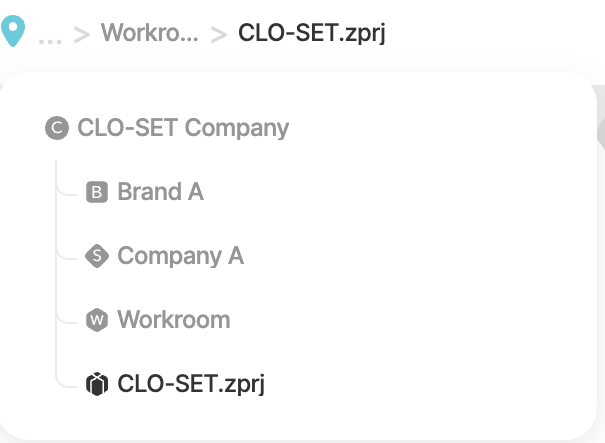Click the tree connector line beside Brand A
The image size is (605, 443).
click(x=66, y=189)
